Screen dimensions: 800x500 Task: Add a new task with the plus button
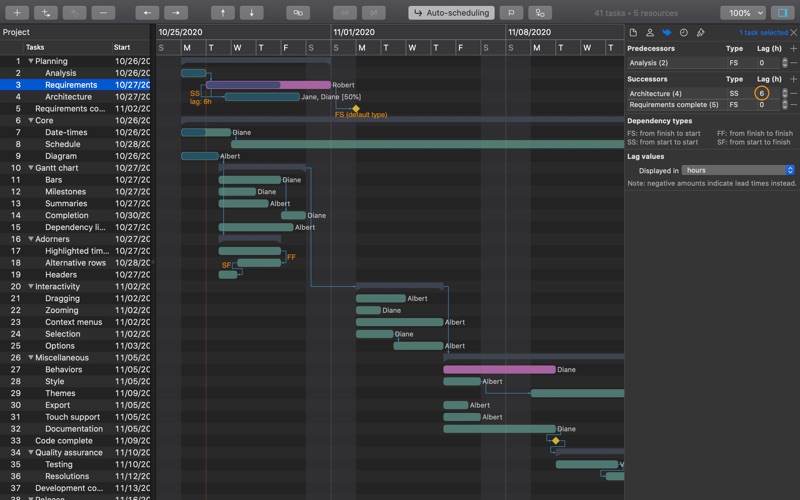17,13
